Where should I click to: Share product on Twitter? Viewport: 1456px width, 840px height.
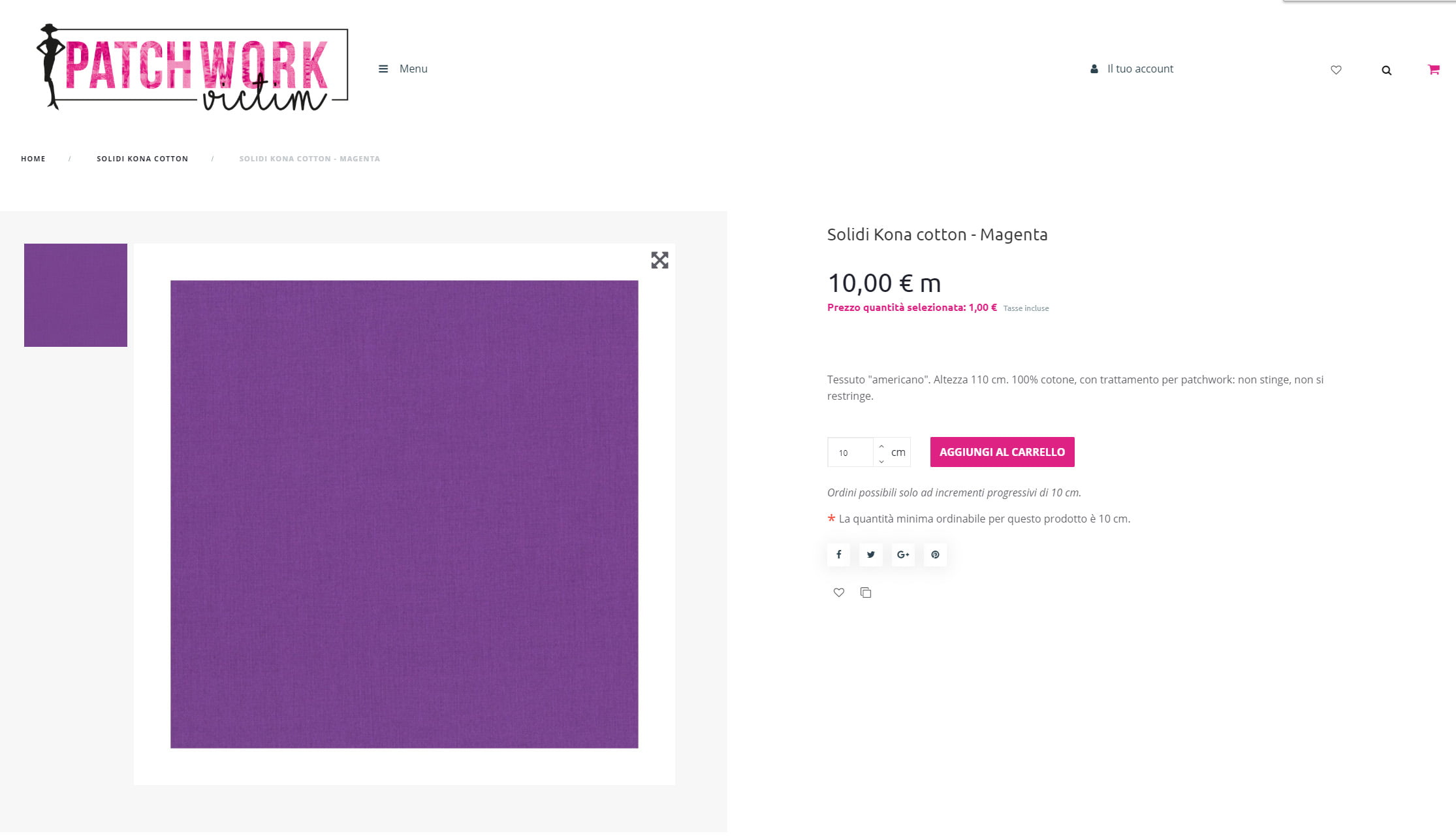[870, 555]
